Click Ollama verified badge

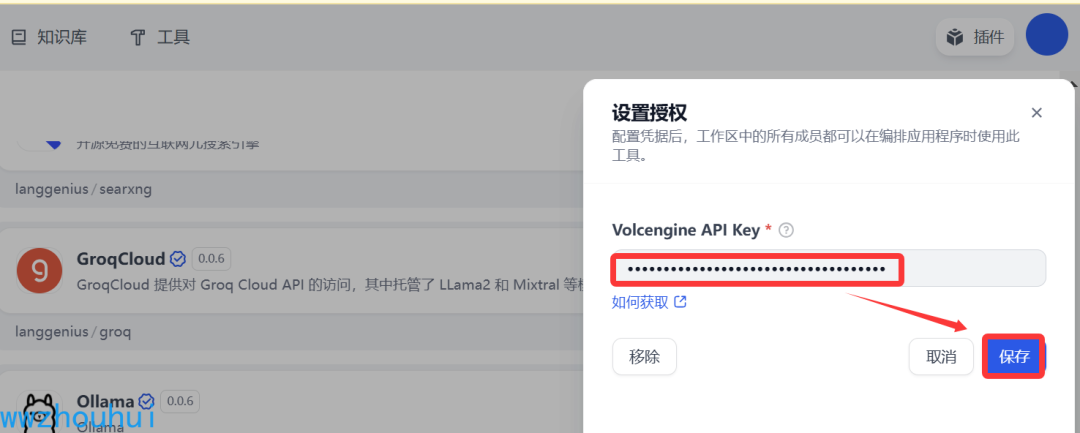coord(146,401)
